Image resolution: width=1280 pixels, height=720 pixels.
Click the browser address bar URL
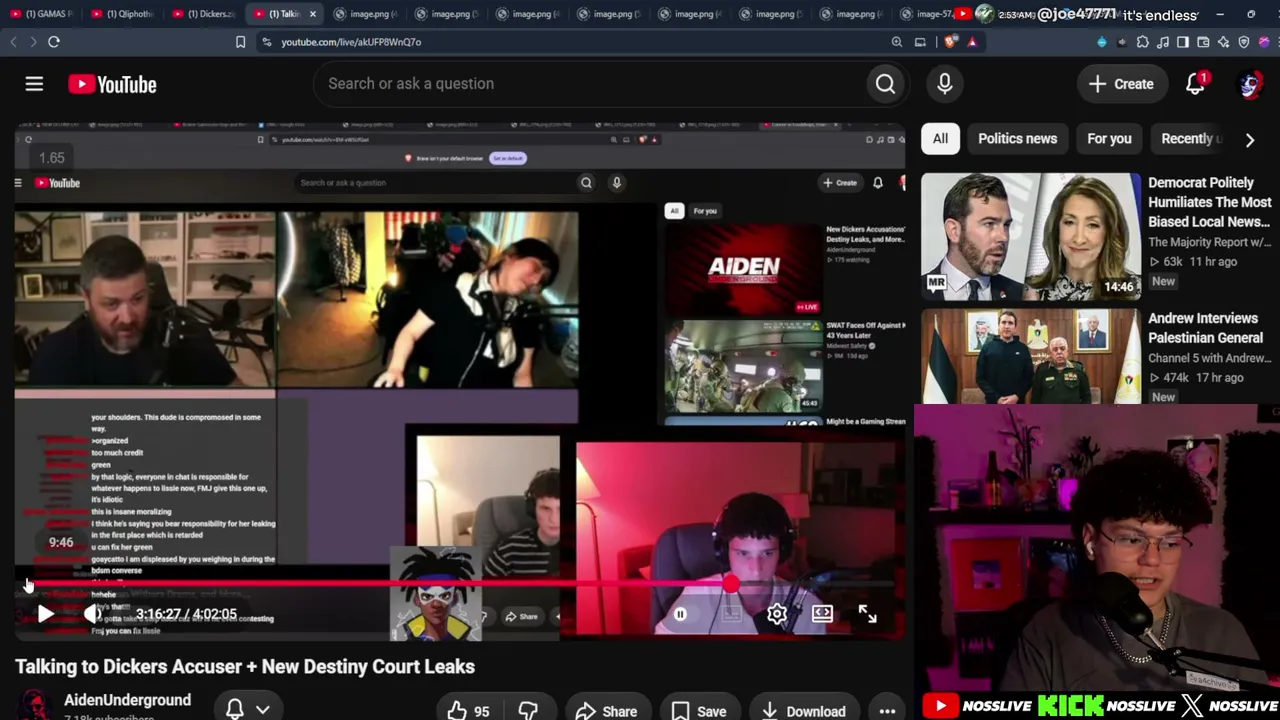351,42
